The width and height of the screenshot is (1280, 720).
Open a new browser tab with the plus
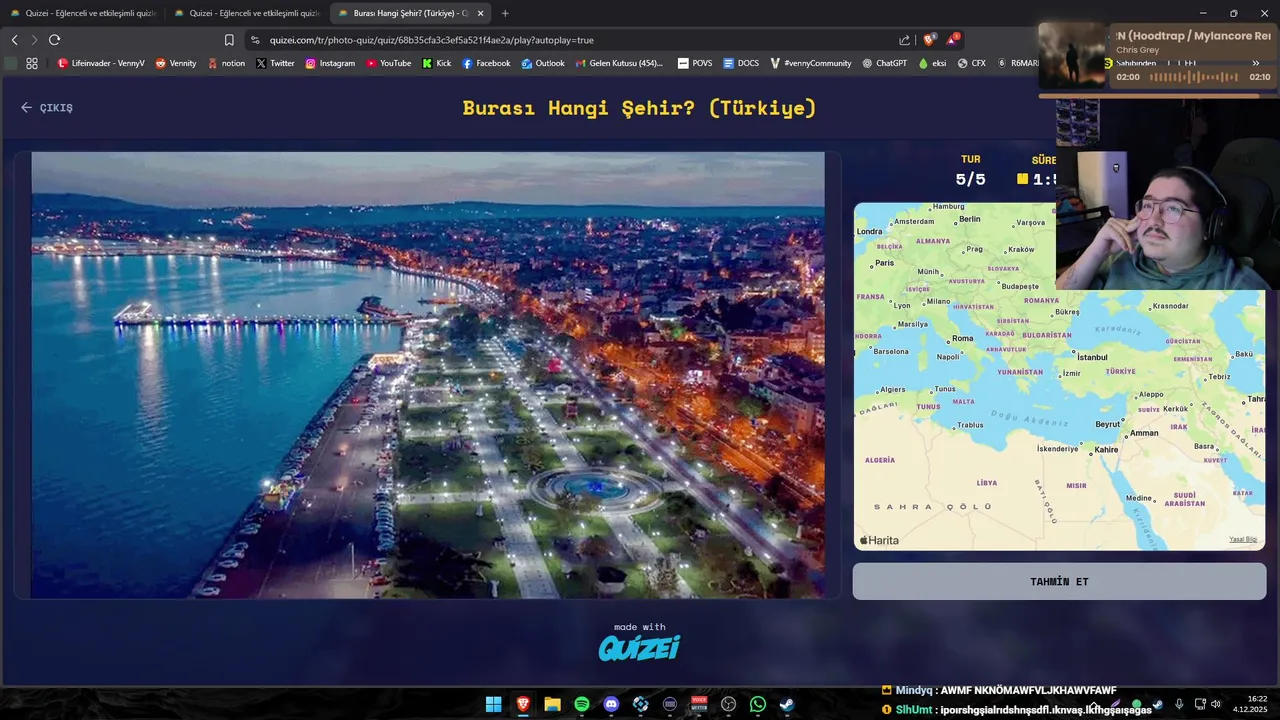pyautogui.click(x=505, y=13)
